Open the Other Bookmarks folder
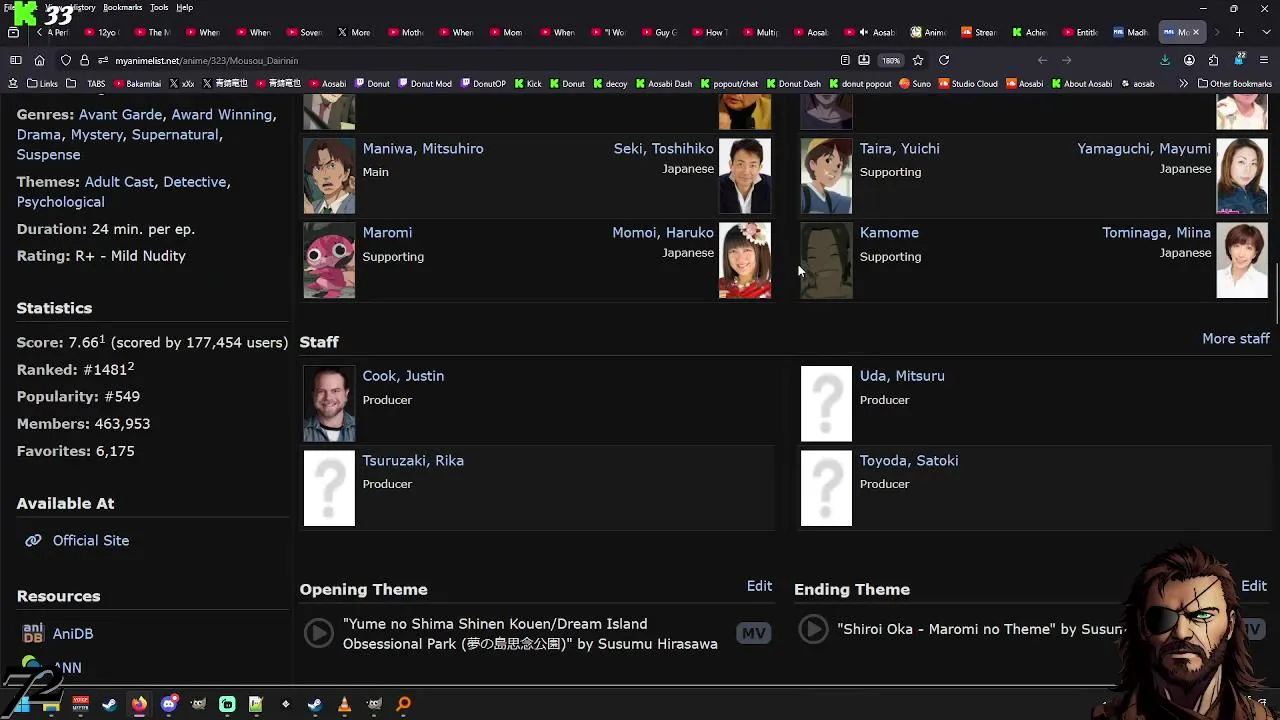This screenshot has height=720, width=1280. pos(1234,84)
